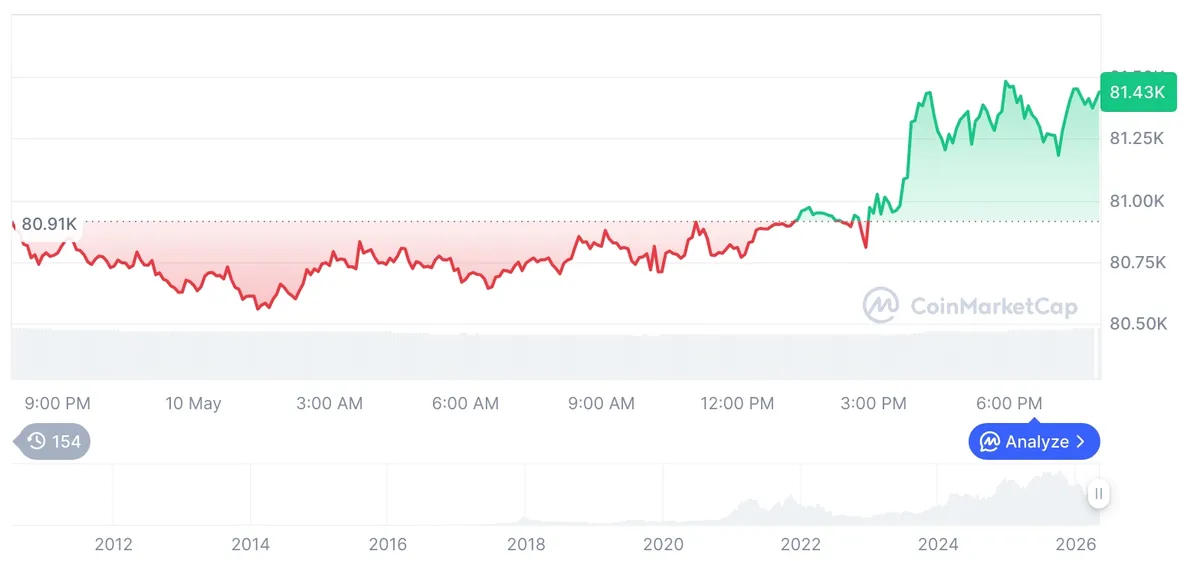The image size is (1200, 561).
Task: Open the Analyze AI button
Action: pyautogui.click(x=1034, y=441)
